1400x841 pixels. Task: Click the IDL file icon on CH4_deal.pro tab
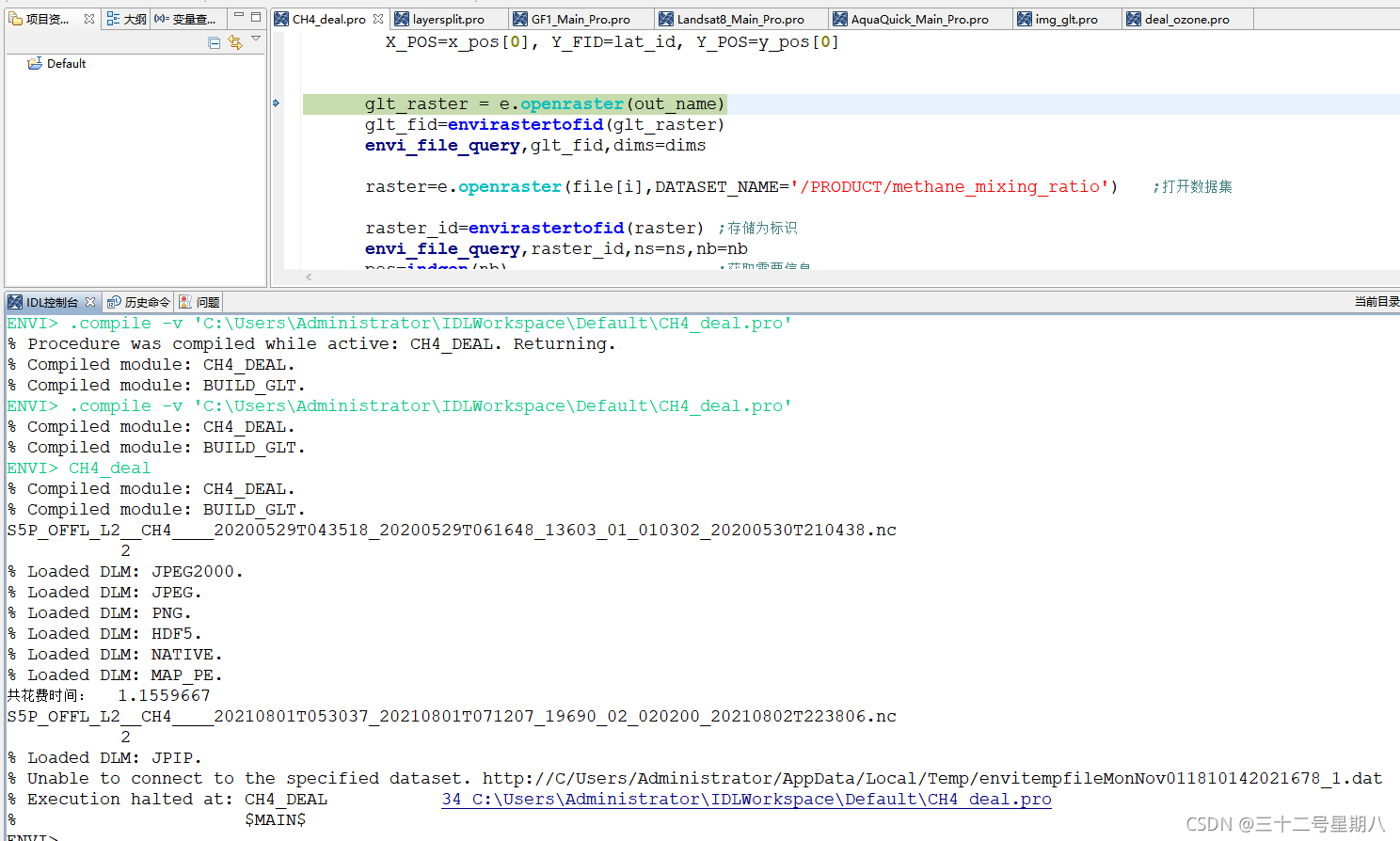click(281, 19)
